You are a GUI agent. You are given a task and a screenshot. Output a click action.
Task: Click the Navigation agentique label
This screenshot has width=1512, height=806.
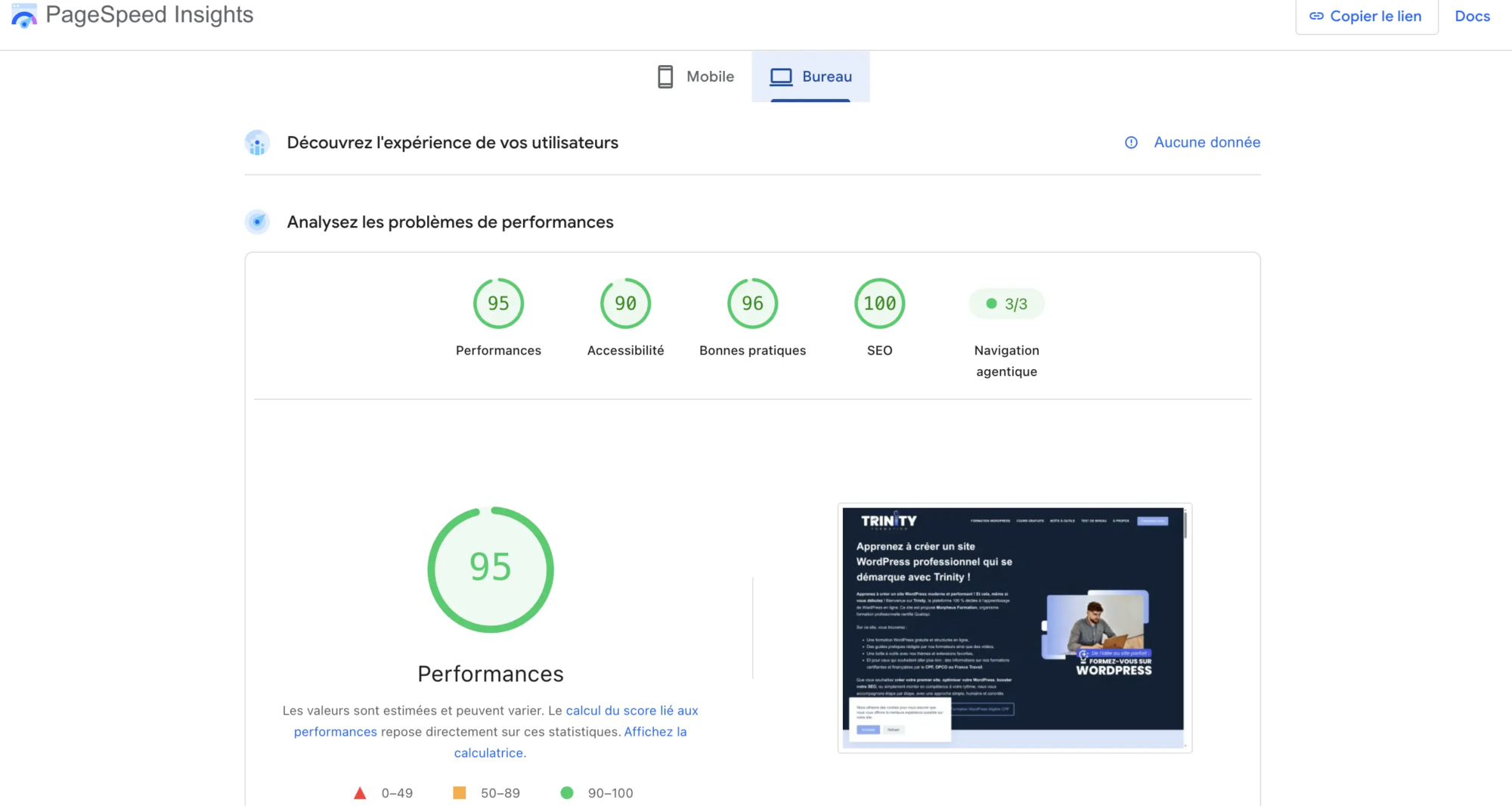click(x=1006, y=361)
